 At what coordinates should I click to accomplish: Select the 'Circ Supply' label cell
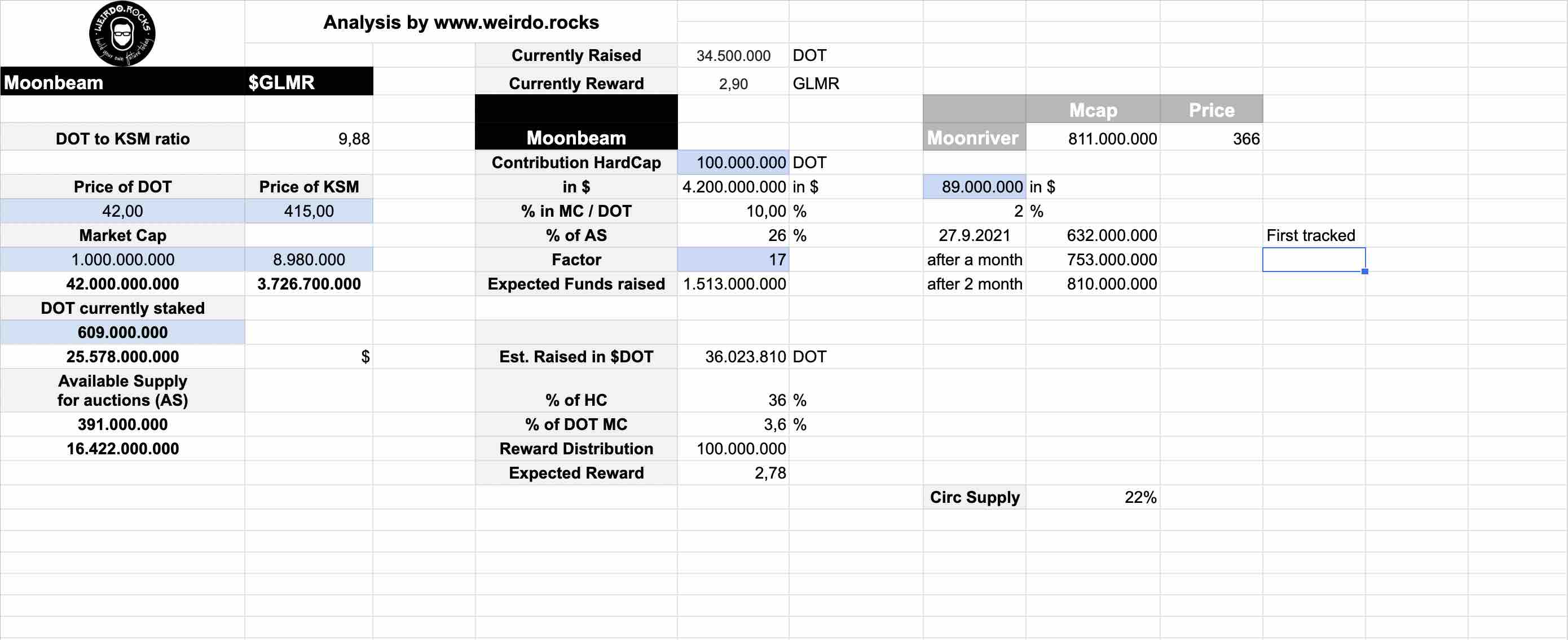coord(974,498)
